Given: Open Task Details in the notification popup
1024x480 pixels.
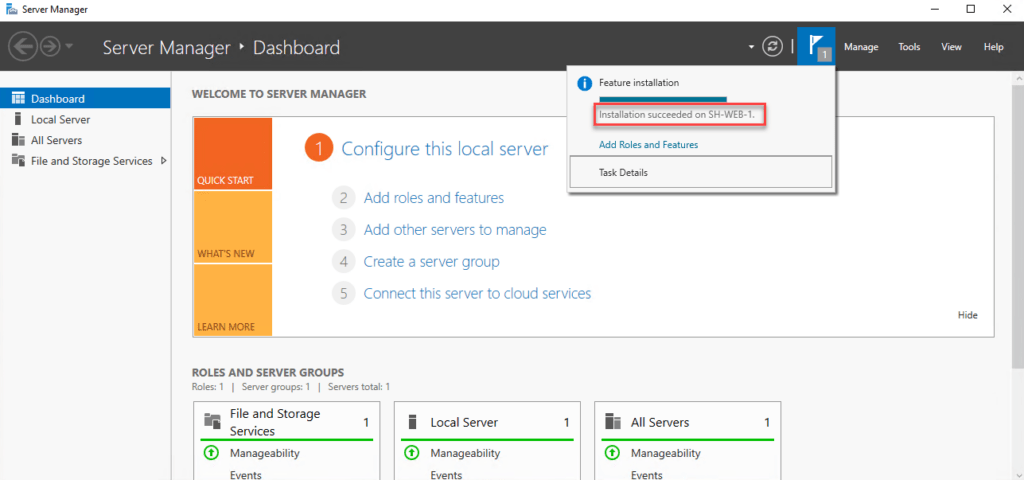Looking at the screenshot, I should click(x=701, y=172).
